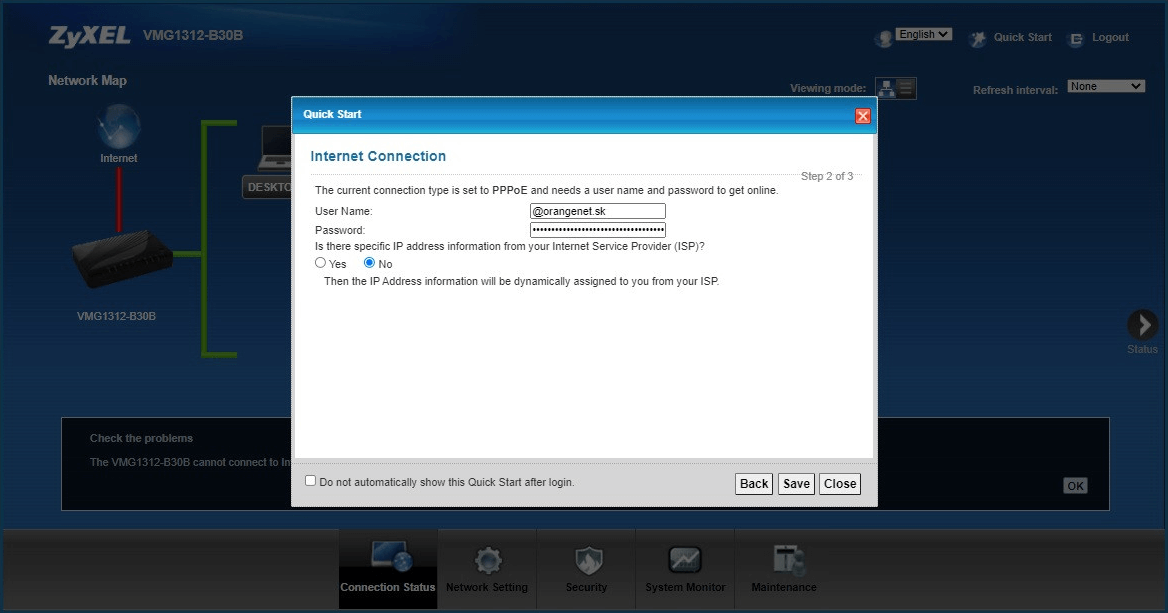Open the Maintenance menu label
The height and width of the screenshot is (613, 1168).
tap(784, 587)
